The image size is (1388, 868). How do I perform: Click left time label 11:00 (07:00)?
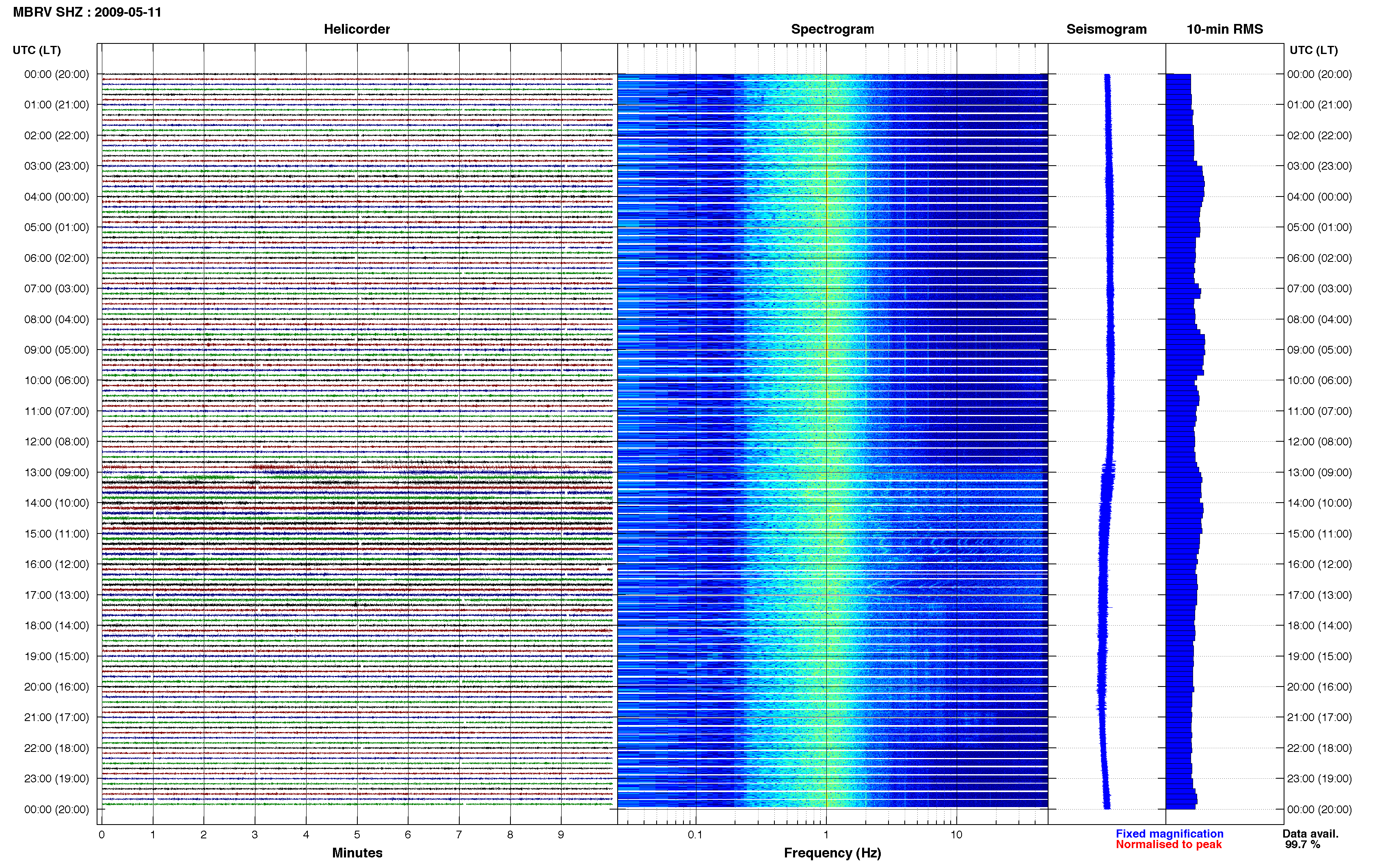[x=56, y=411]
